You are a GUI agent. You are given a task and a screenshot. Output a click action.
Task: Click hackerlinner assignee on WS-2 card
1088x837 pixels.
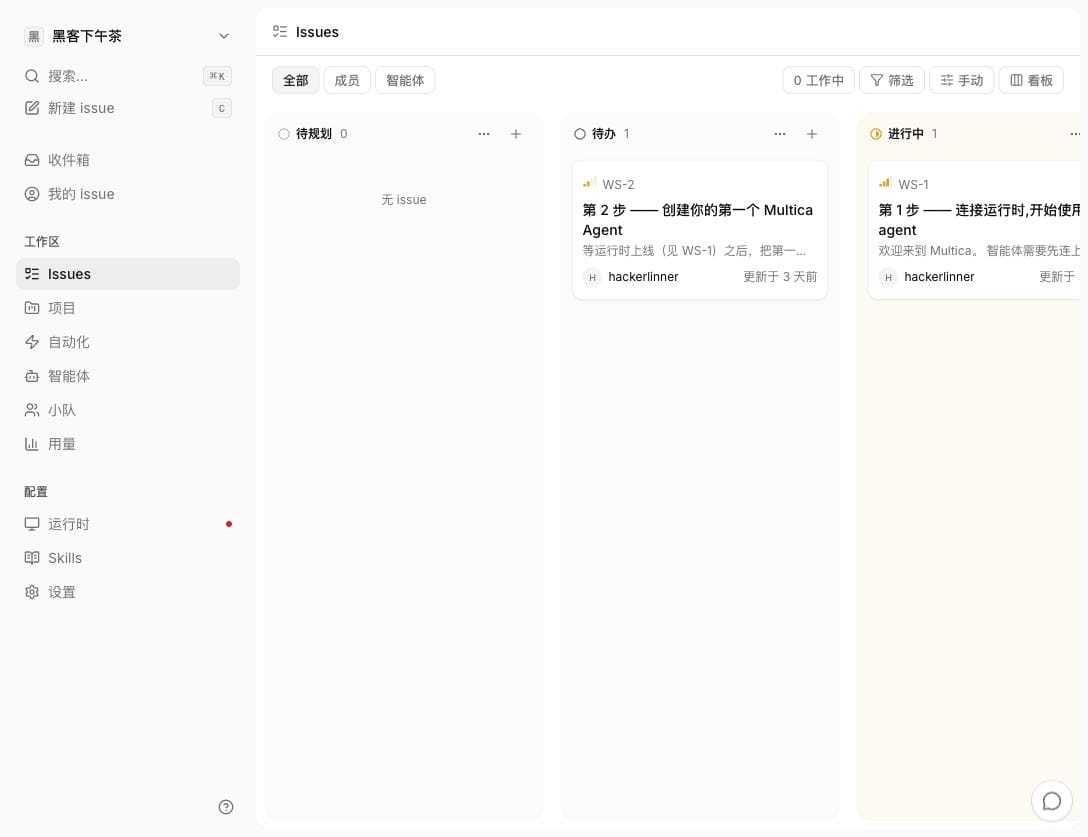pyautogui.click(x=631, y=277)
